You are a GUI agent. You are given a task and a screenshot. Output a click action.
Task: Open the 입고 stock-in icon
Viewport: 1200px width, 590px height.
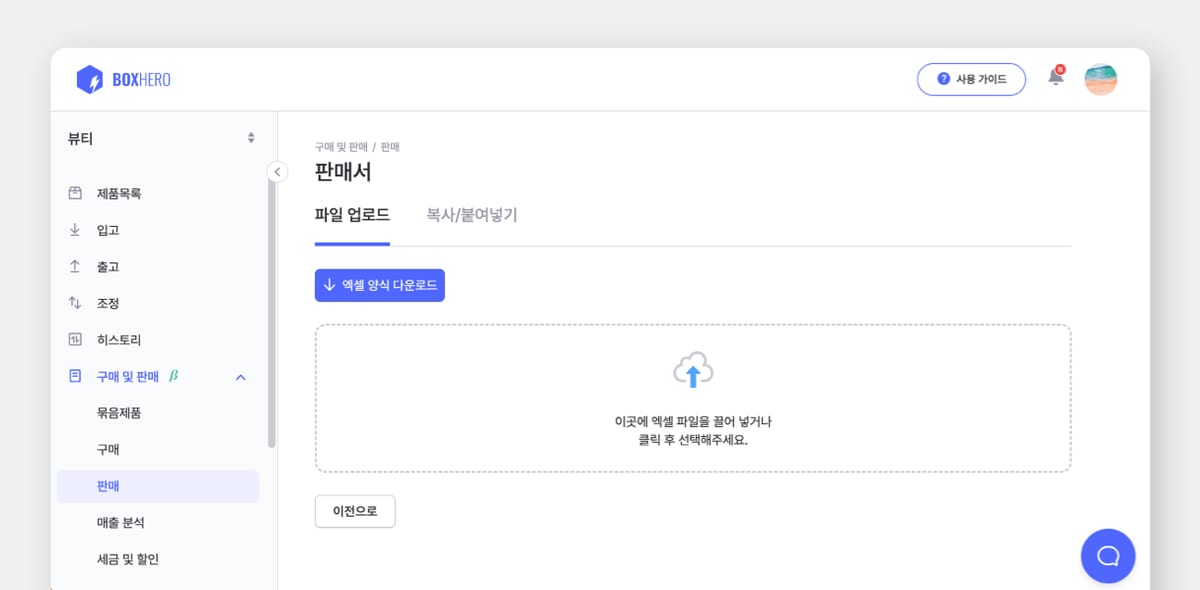coord(75,229)
